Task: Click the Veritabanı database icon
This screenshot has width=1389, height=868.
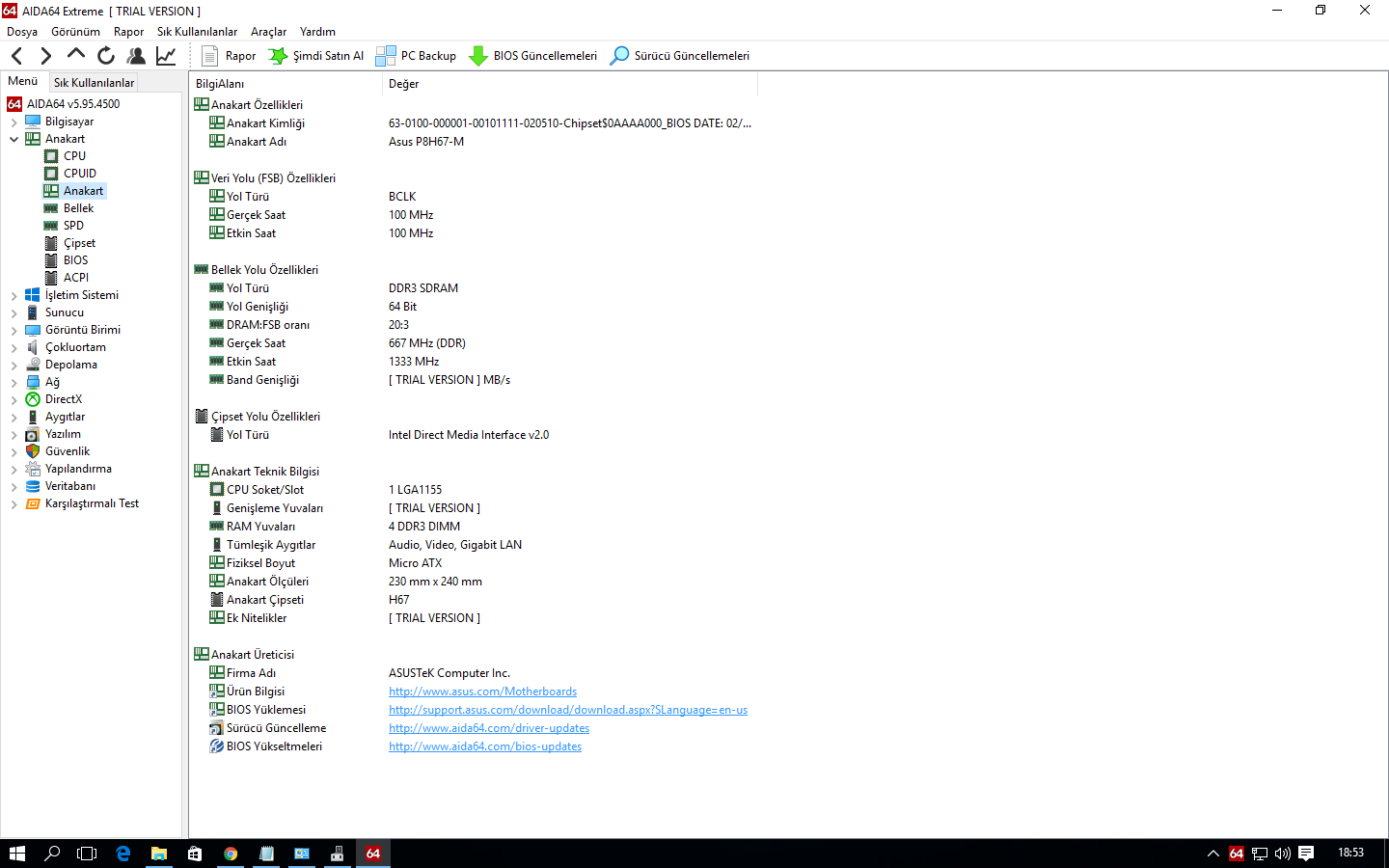Action: (x=33, y=486)
